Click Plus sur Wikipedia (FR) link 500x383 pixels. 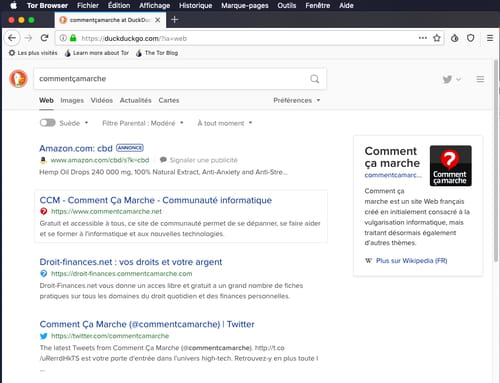coord(411,261)
